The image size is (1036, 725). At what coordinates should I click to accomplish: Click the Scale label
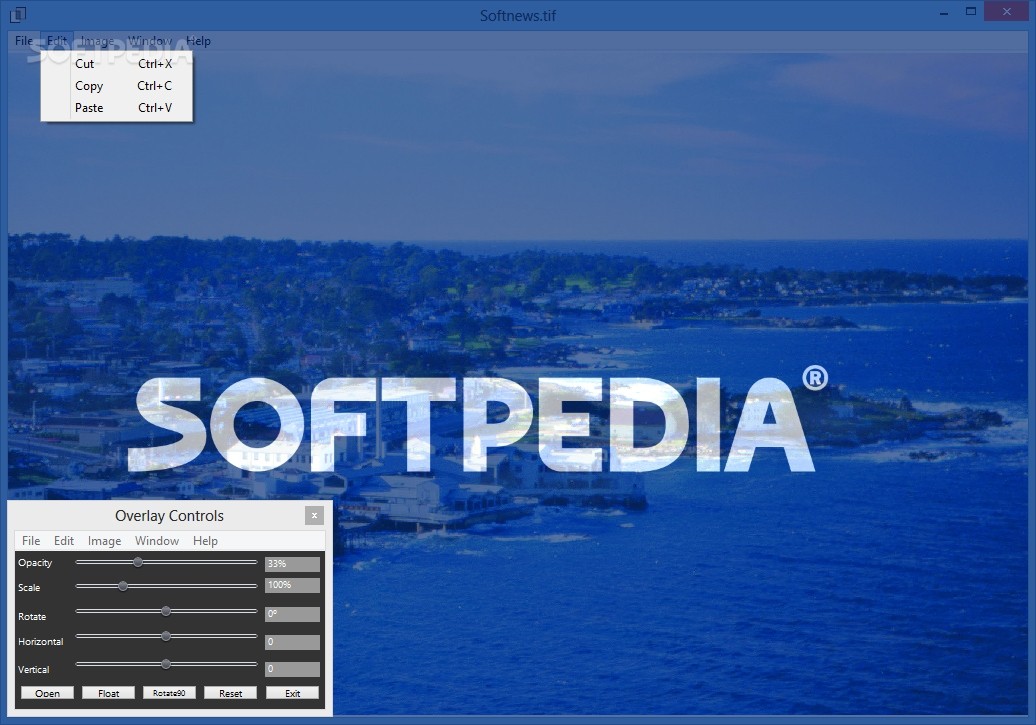pos(29,588)
